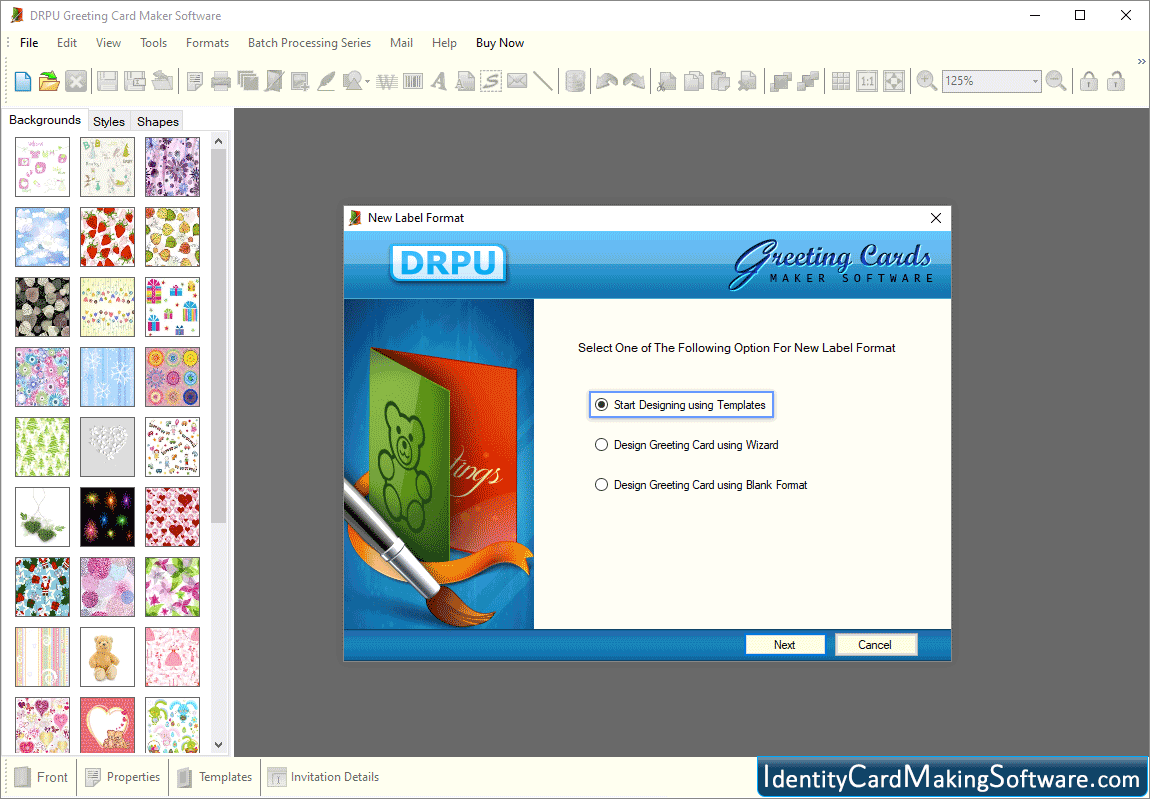
Task: Open the Templates tab at bottom
Action: pos(216,777)
